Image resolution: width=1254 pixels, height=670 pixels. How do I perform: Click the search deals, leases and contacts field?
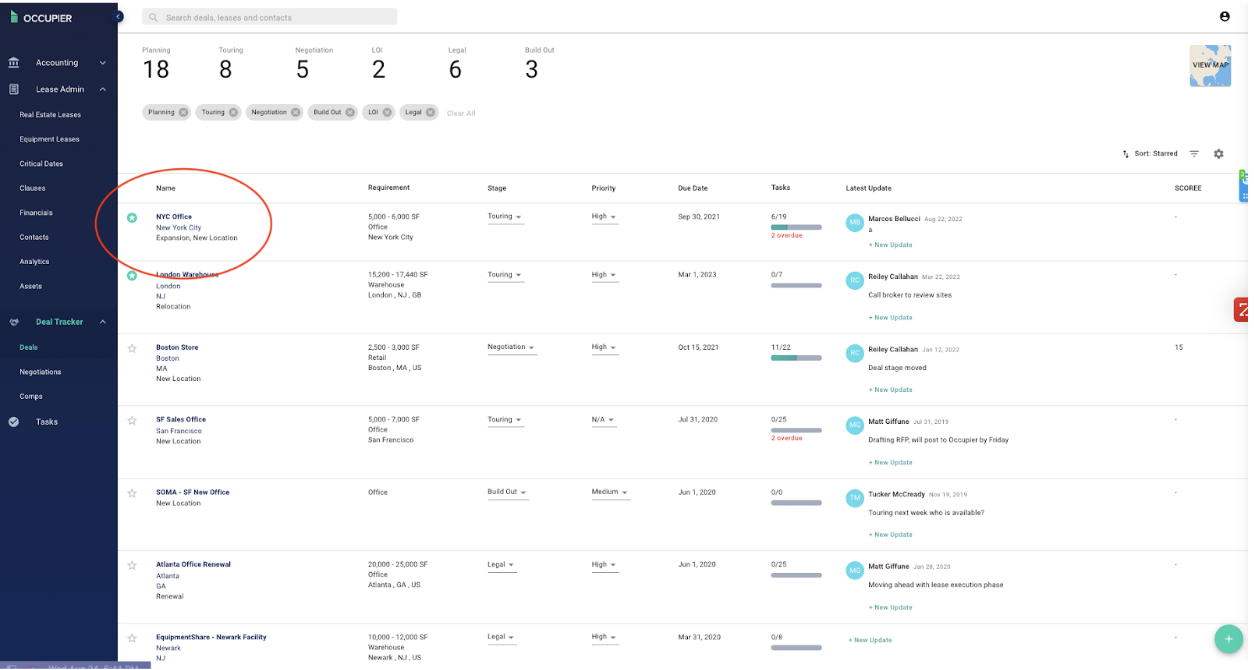(x=270, y=17)
